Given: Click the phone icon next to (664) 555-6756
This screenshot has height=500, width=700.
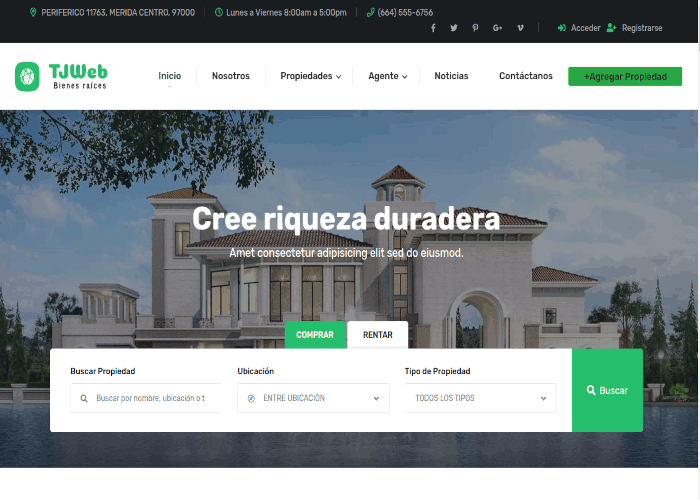Looking at the screenshot, I should pyautogui.click(x=371, y=13).
